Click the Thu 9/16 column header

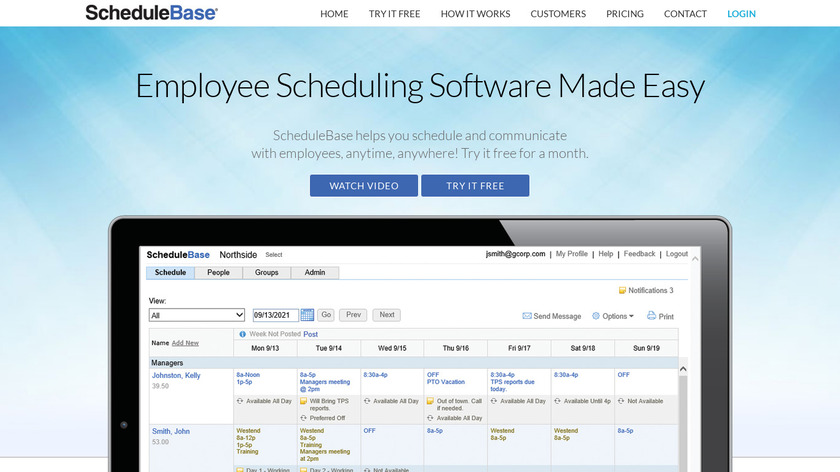coord(456,348)
